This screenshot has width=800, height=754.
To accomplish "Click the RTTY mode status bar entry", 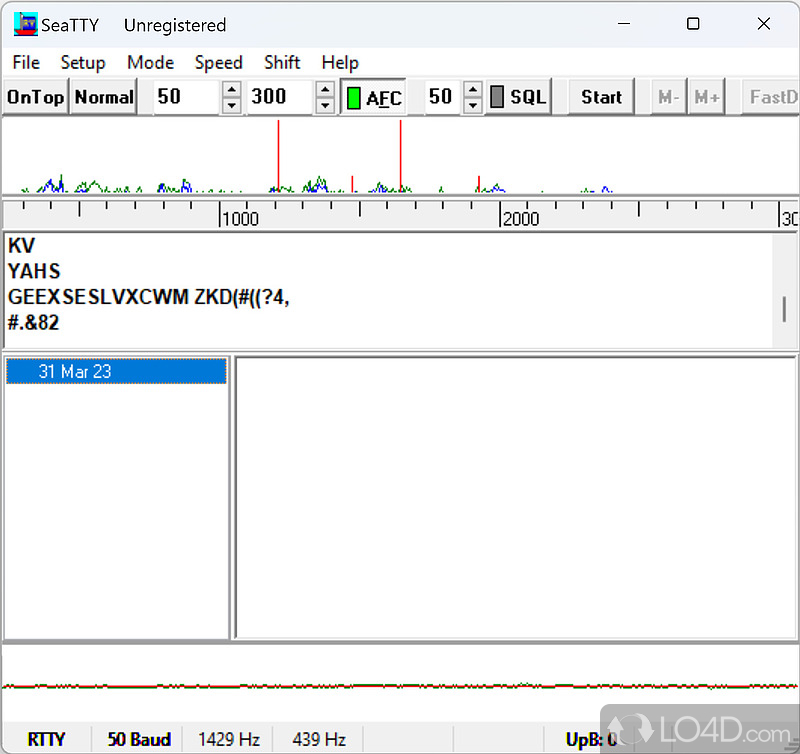I will (46, 739).
